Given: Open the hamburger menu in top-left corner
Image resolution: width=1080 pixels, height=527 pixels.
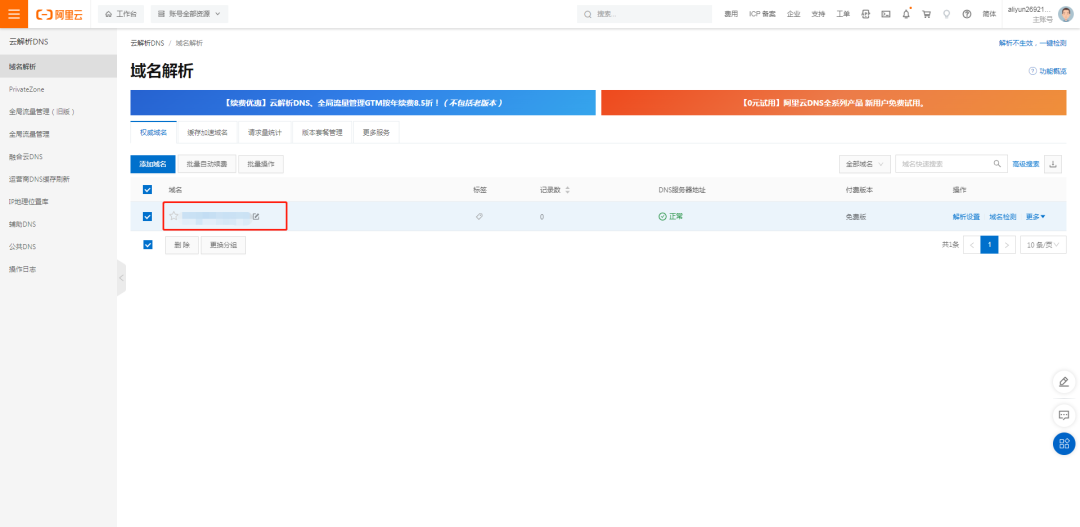Looking at the screenshot, I should click(14, 14).
